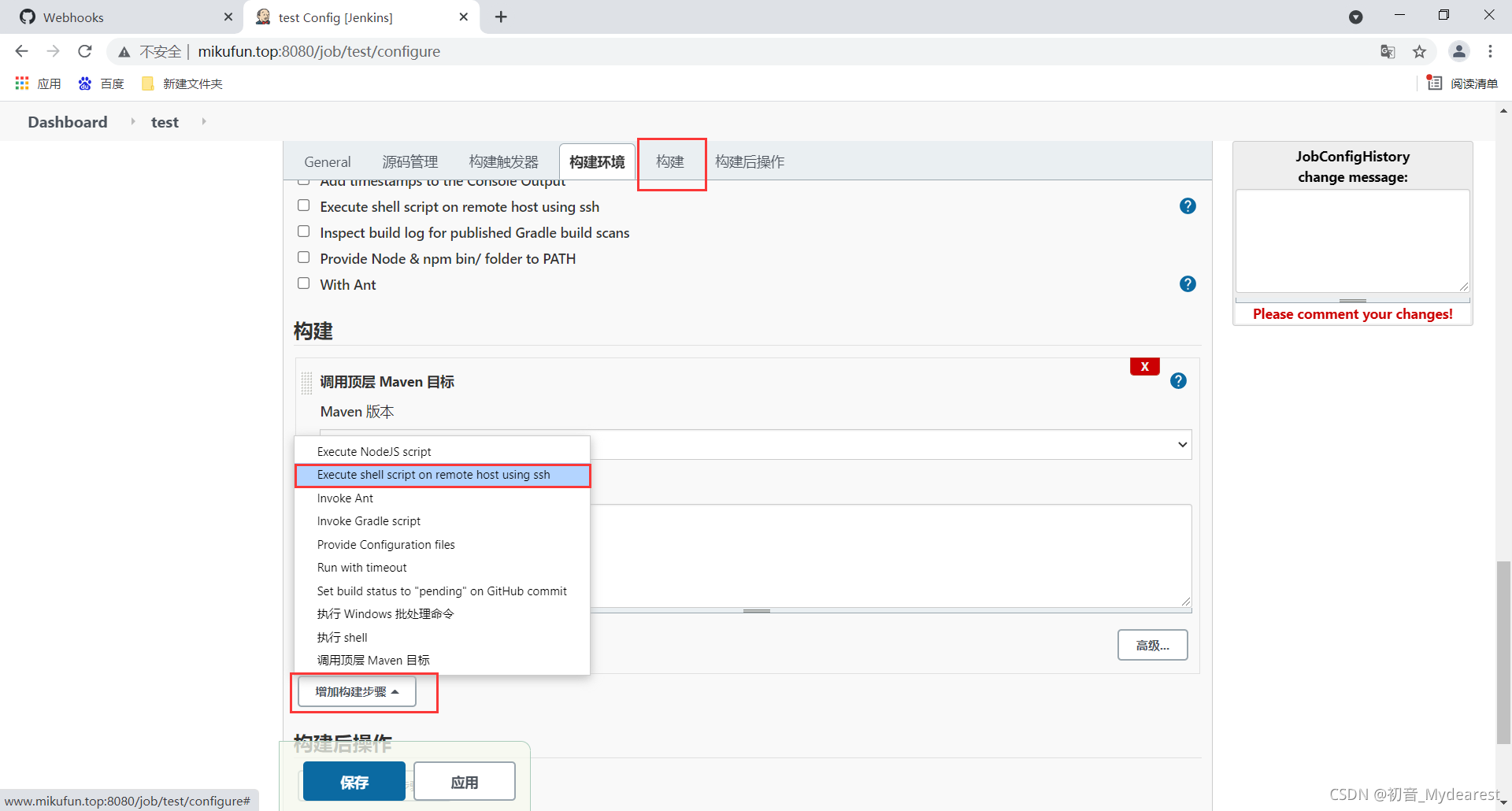Click the Maven goals textarea
The image size is (1512, 811).
(891, 555)
